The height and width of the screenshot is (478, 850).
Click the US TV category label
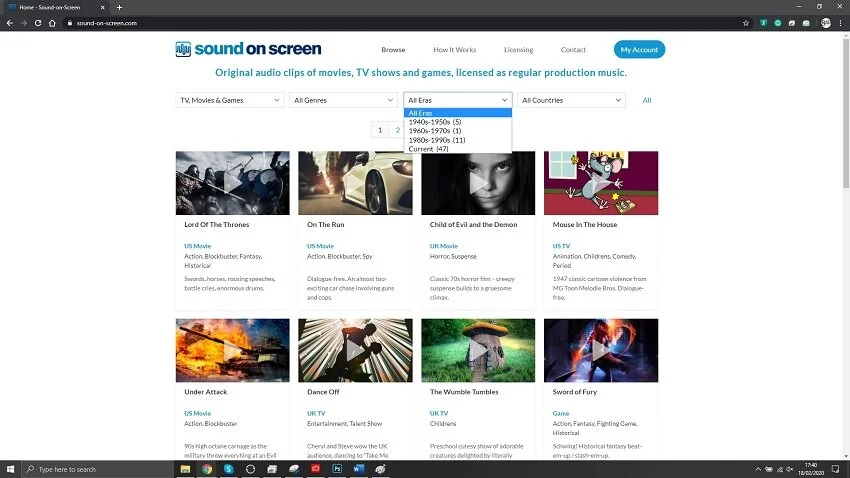point(561,246)
